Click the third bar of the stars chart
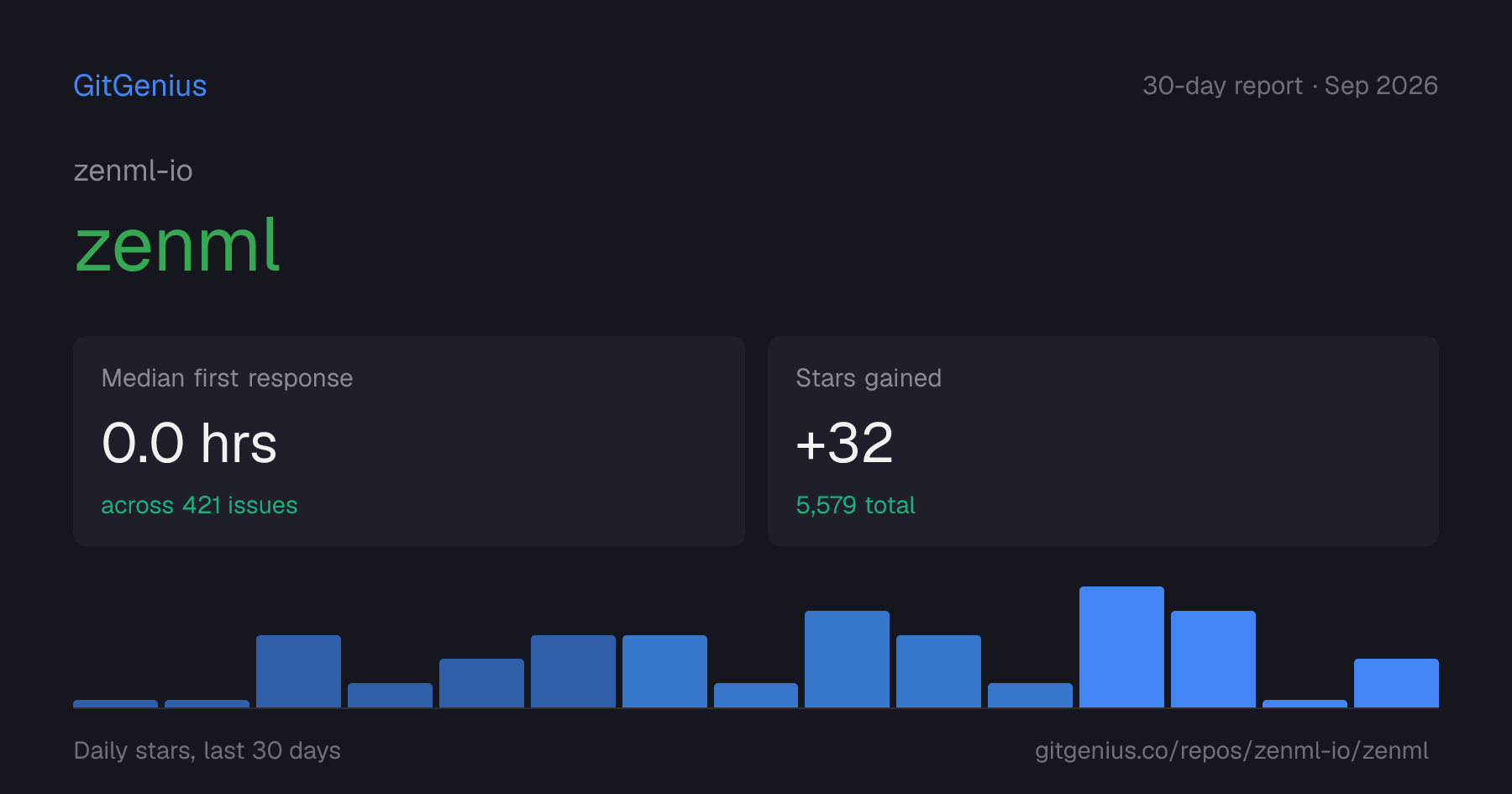Image resolution: width=1512 pixels, height=794 pixels. pyautogui.click(x=298, y=671)
